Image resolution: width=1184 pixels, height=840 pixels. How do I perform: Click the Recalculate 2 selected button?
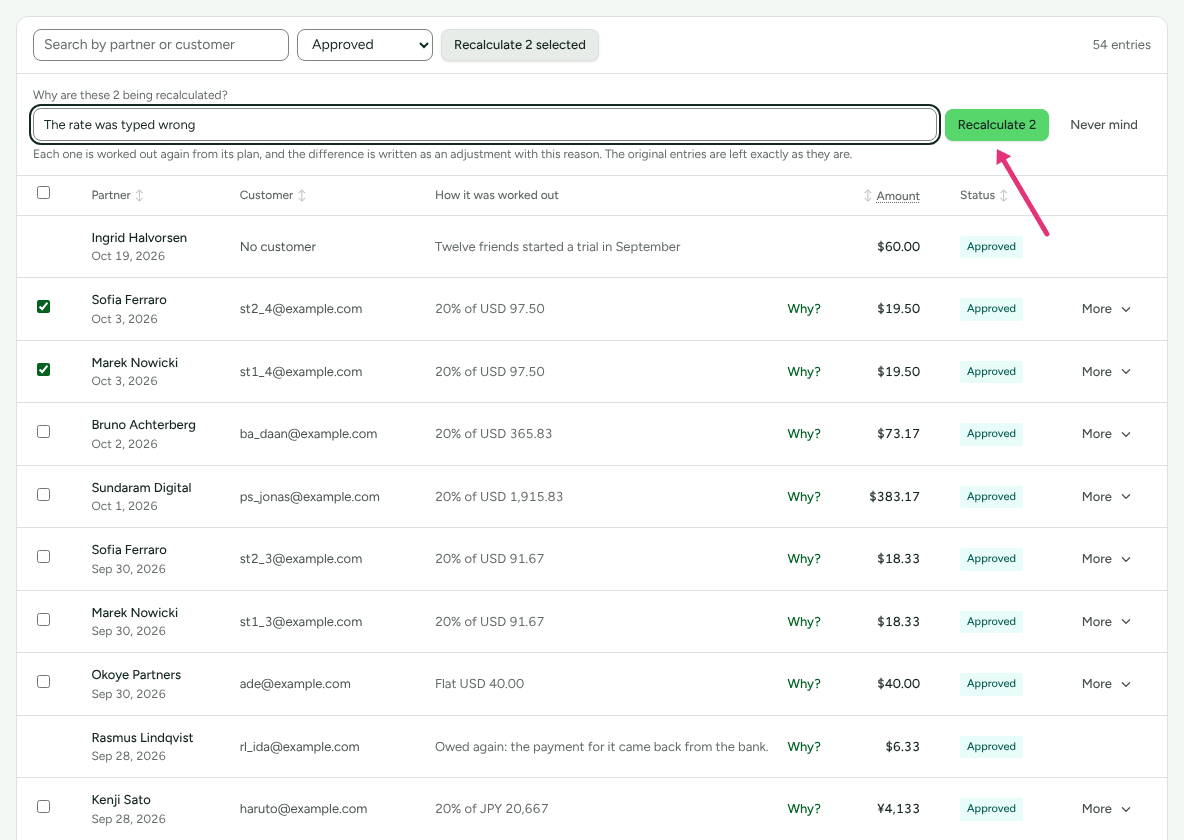coord(520,45)
